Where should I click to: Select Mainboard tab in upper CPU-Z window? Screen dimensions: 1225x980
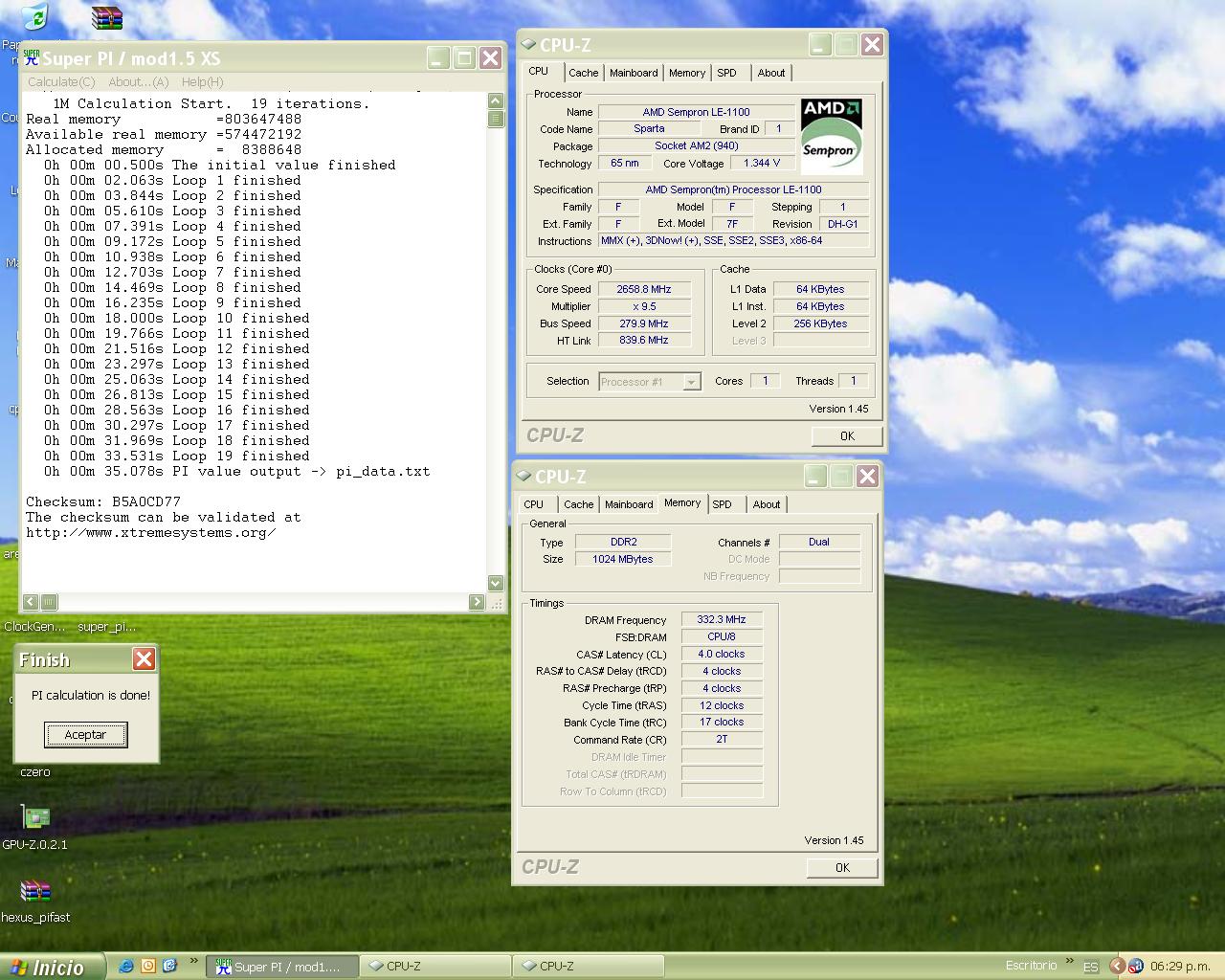pyautogui.click(x=634, y=73)
